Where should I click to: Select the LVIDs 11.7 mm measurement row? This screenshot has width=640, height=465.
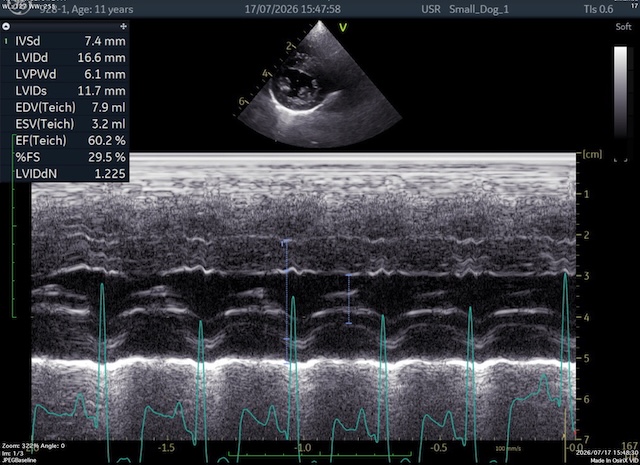coord(65,91)
